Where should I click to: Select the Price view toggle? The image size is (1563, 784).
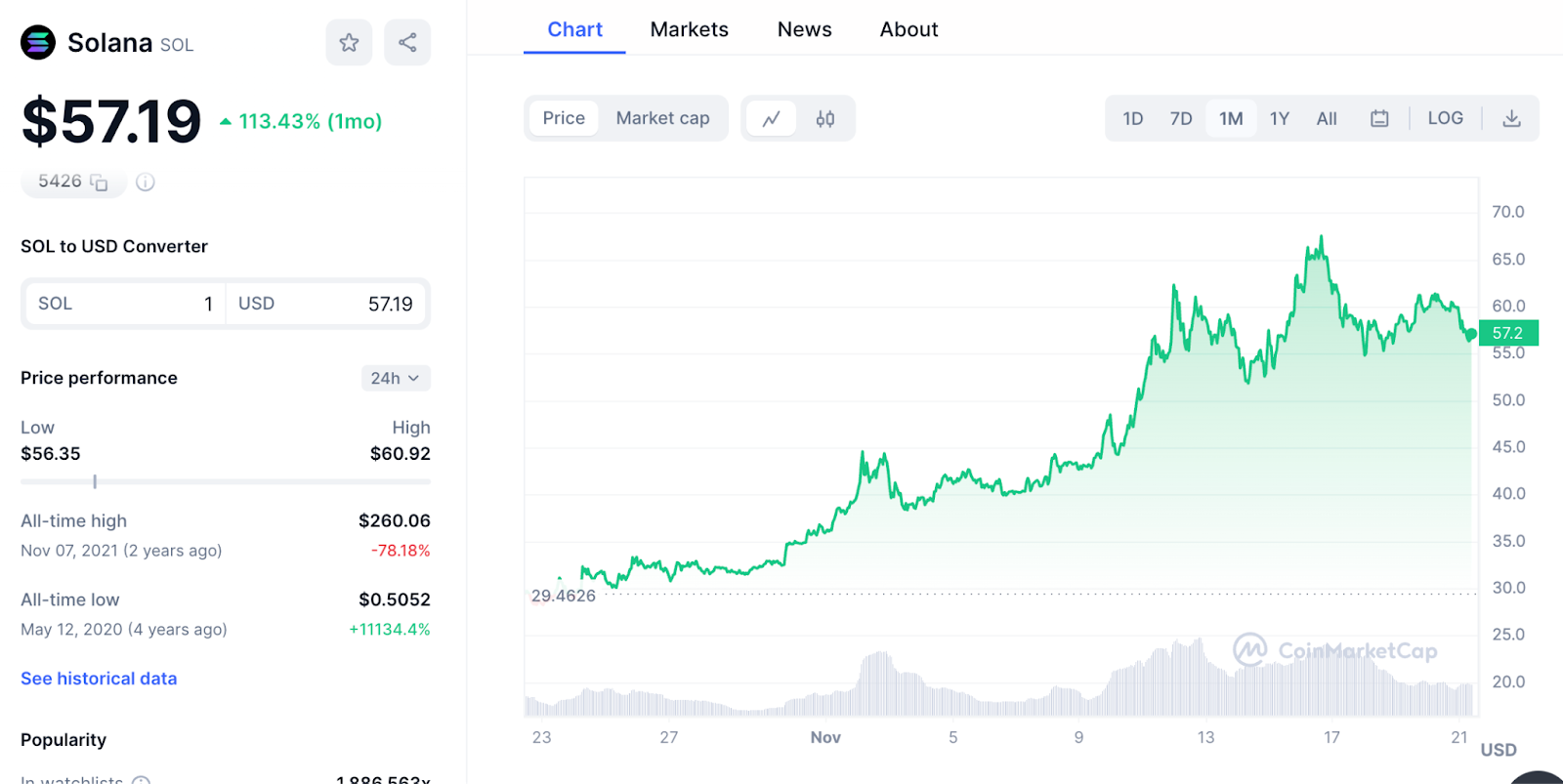(564, 118)
